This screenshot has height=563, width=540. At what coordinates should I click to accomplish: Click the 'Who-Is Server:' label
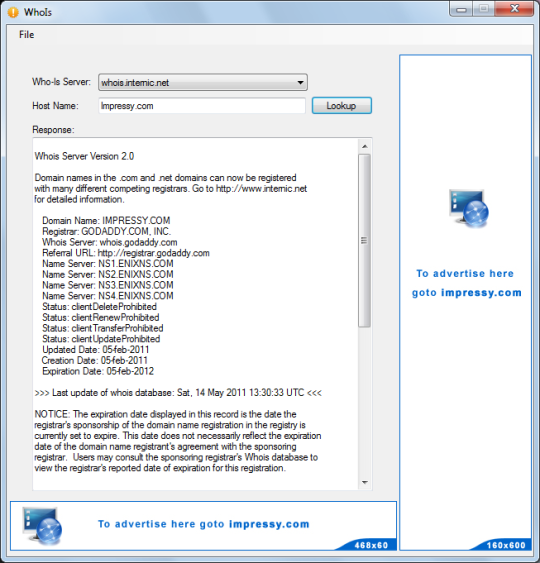(x=61, y=82)
